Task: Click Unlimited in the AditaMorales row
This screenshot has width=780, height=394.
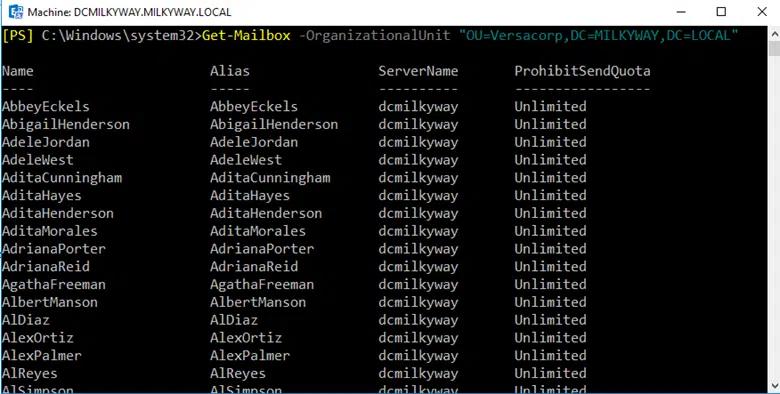Action: (x=551, y=231)
